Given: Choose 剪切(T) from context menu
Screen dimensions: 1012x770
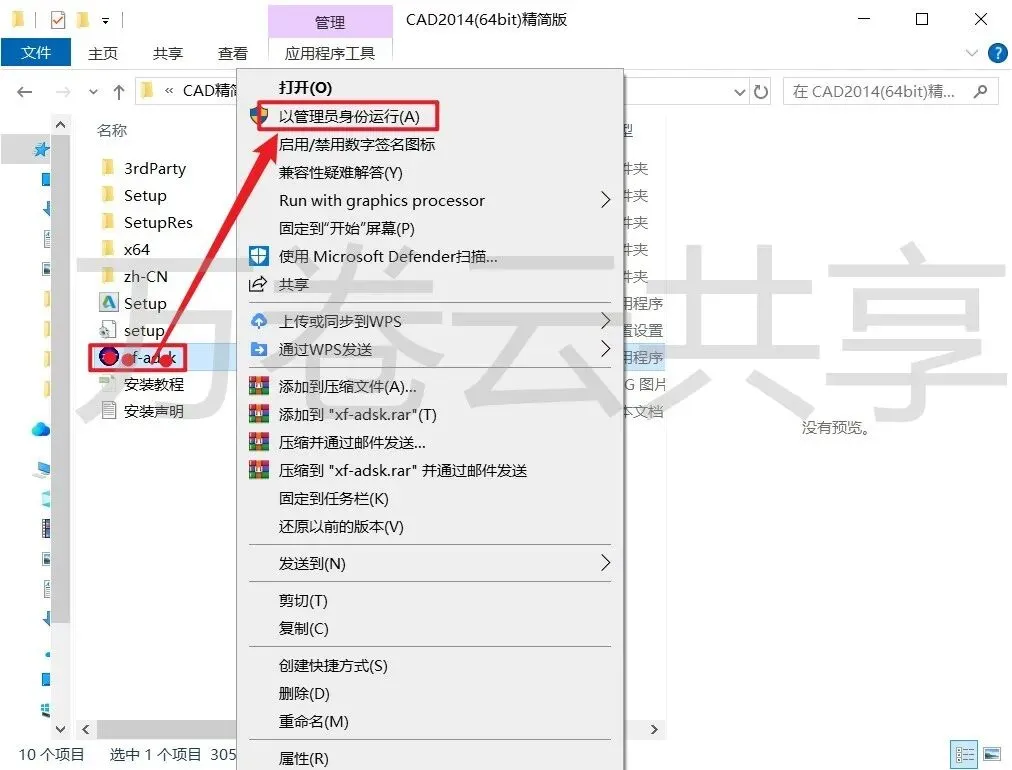Looking at the screenshot, I should tap(303, 600).
